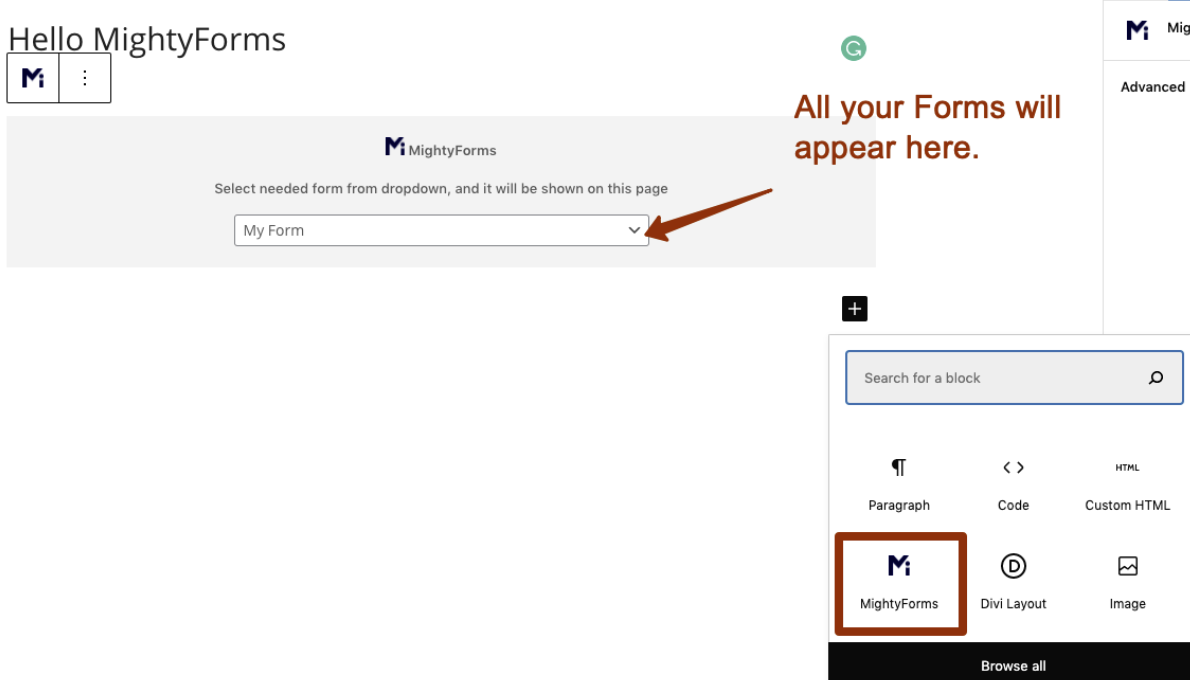
Task: Click the black plus add-block button
Action: pos(855,309)
